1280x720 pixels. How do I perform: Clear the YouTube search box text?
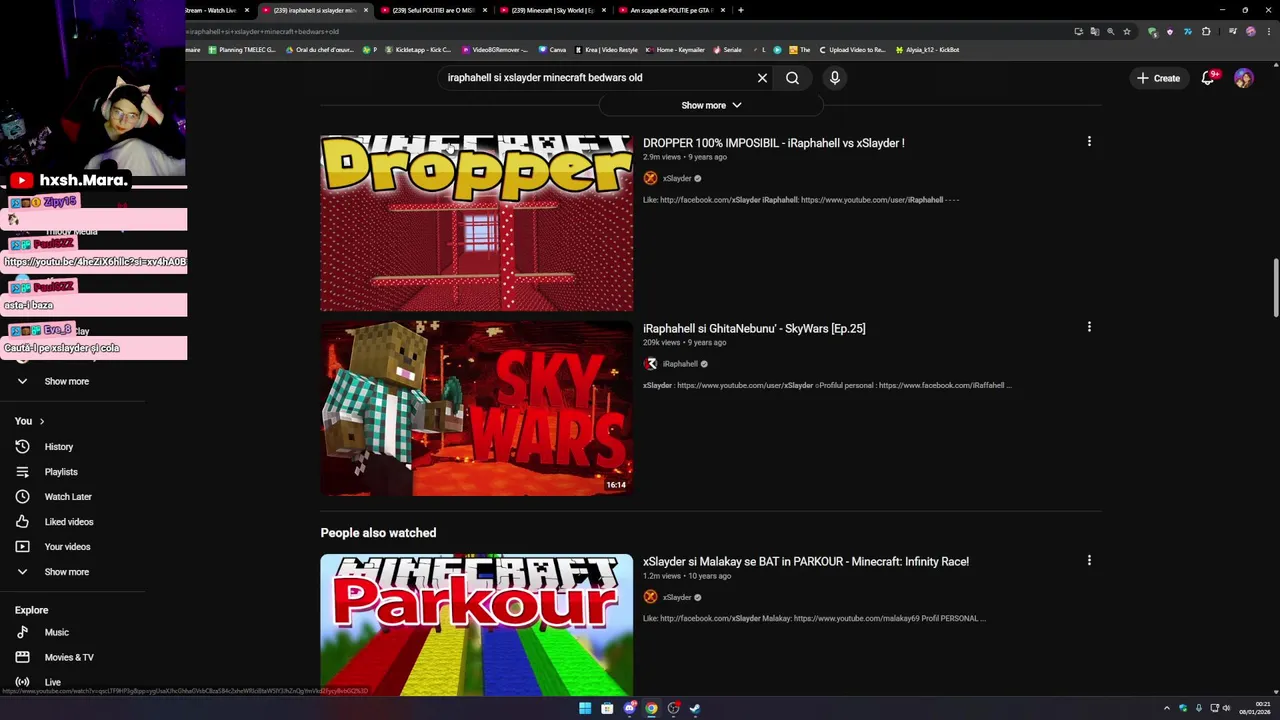762,78
